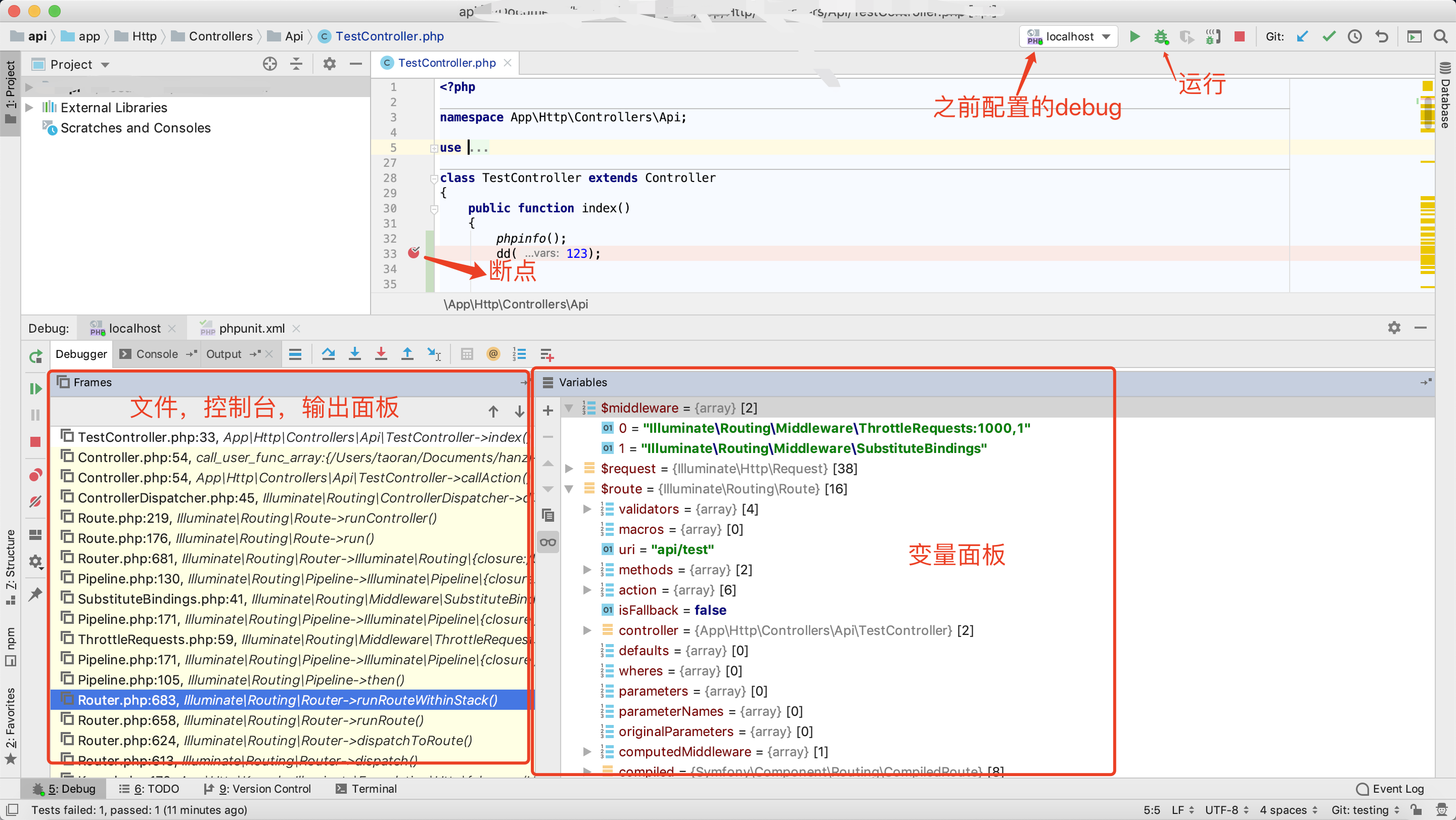Click the Evaluate Expression calculator icon

466,354
